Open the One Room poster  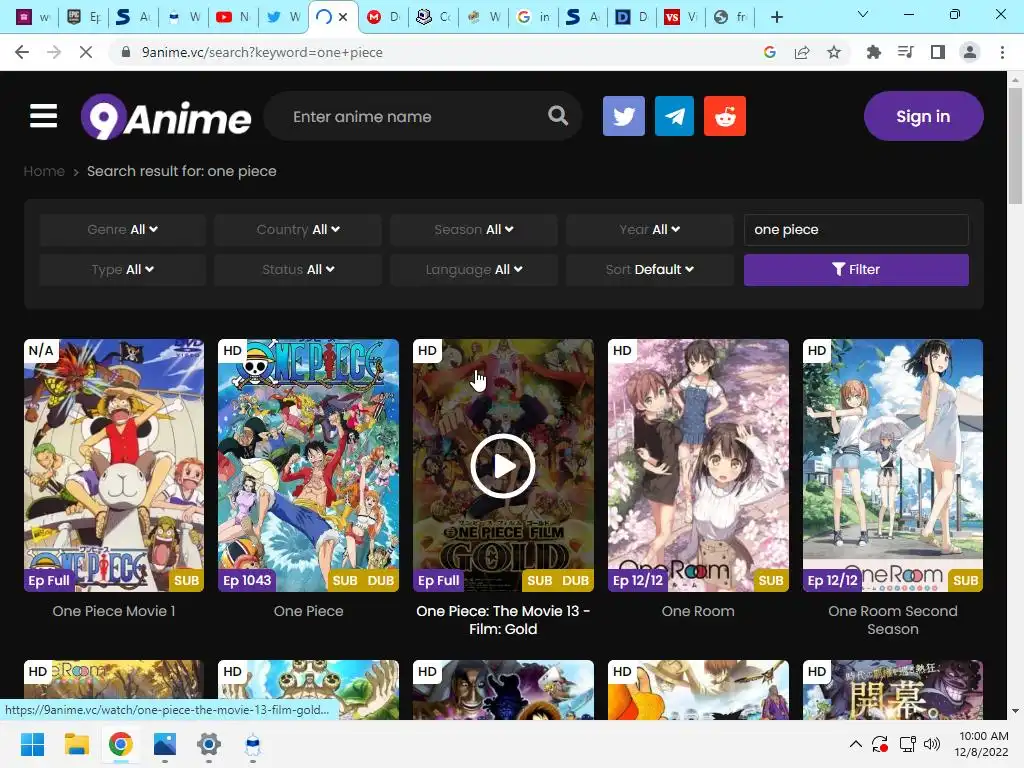tap(698, 465)
